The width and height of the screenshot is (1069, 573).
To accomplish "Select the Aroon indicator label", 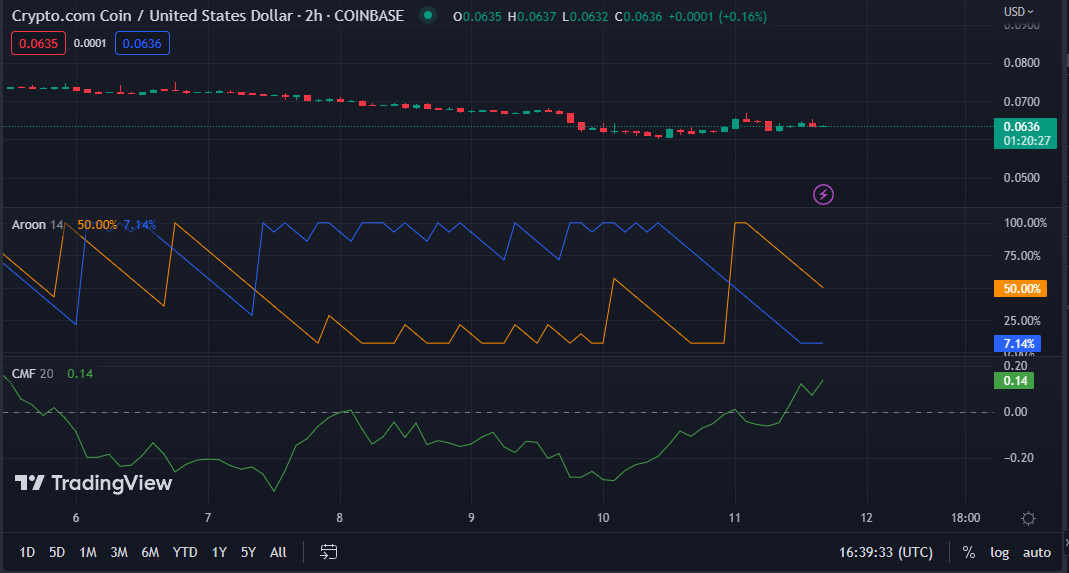I will point(29,224).
